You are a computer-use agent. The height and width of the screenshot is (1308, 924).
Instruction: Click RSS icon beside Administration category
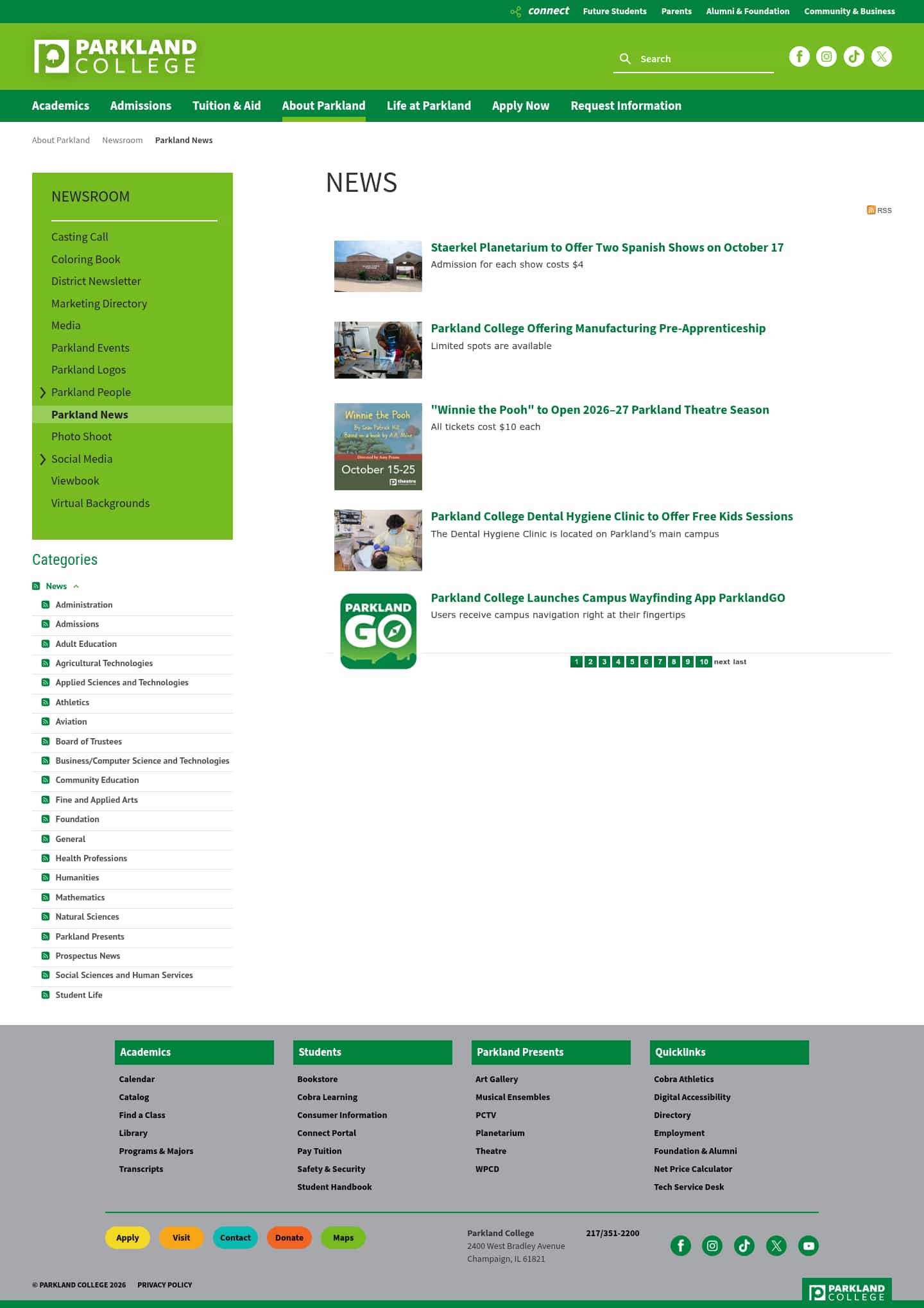click(x=46, y=605)
